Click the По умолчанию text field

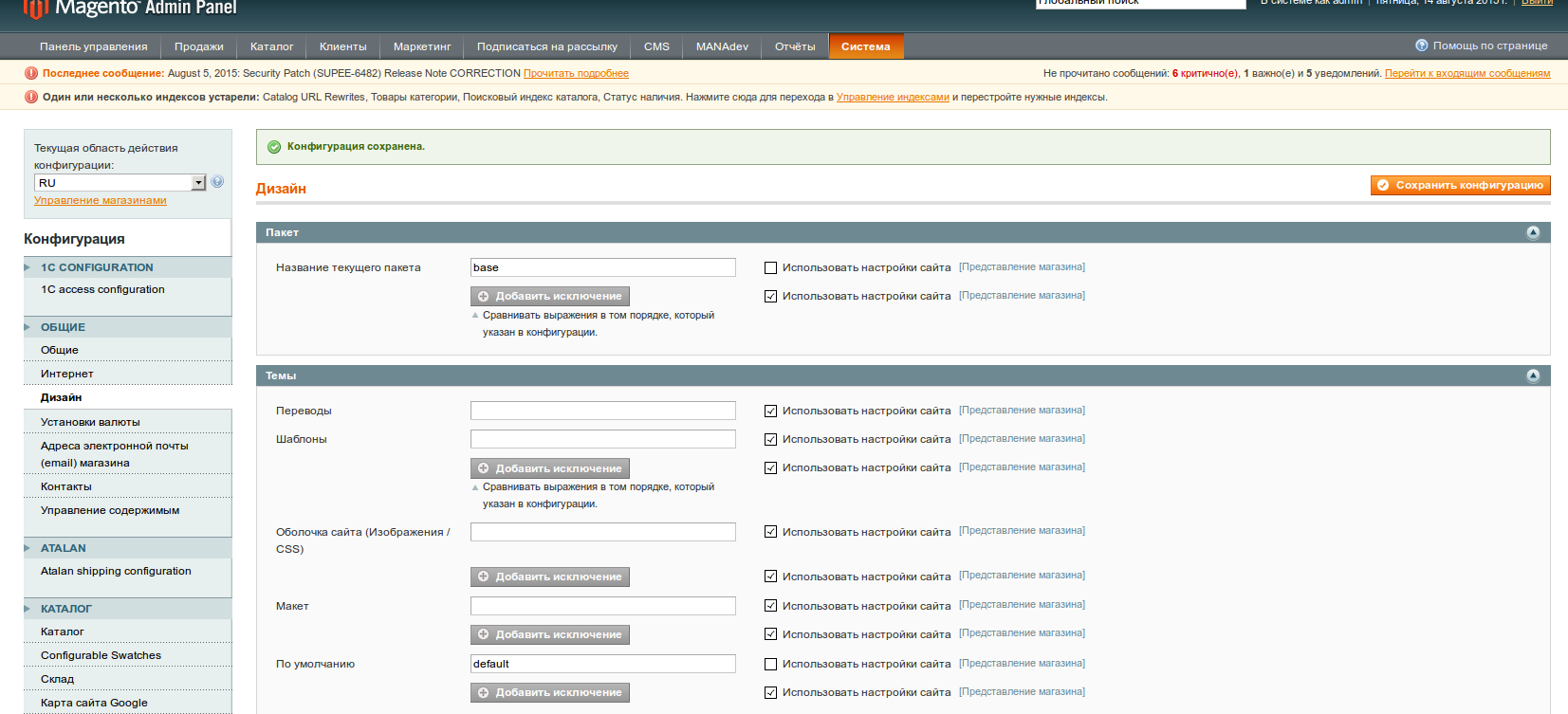pos(603,664)
